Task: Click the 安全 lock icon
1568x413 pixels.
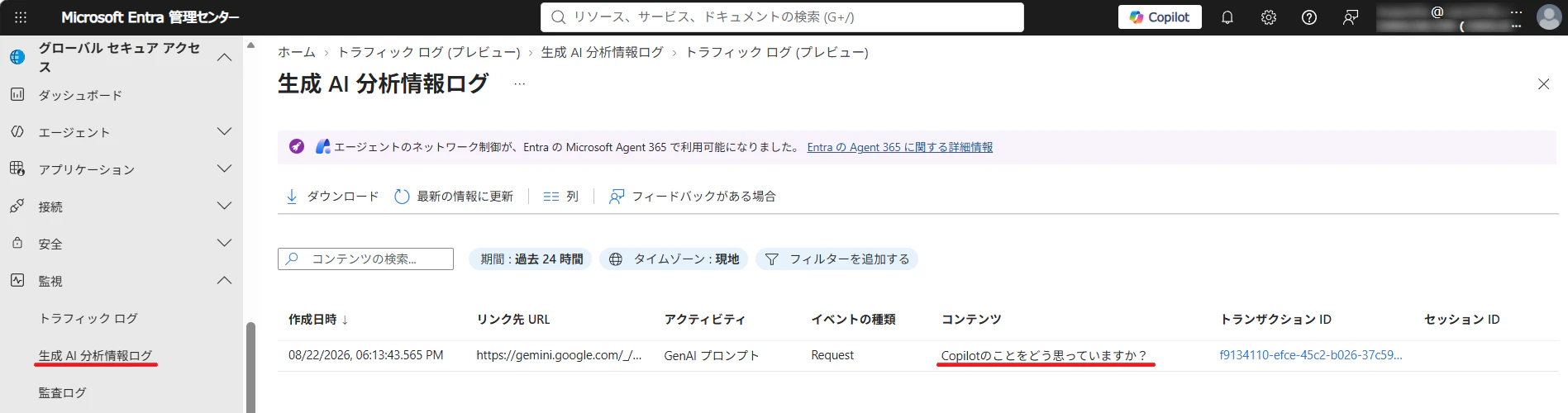Action: click(x=17, y=243)
